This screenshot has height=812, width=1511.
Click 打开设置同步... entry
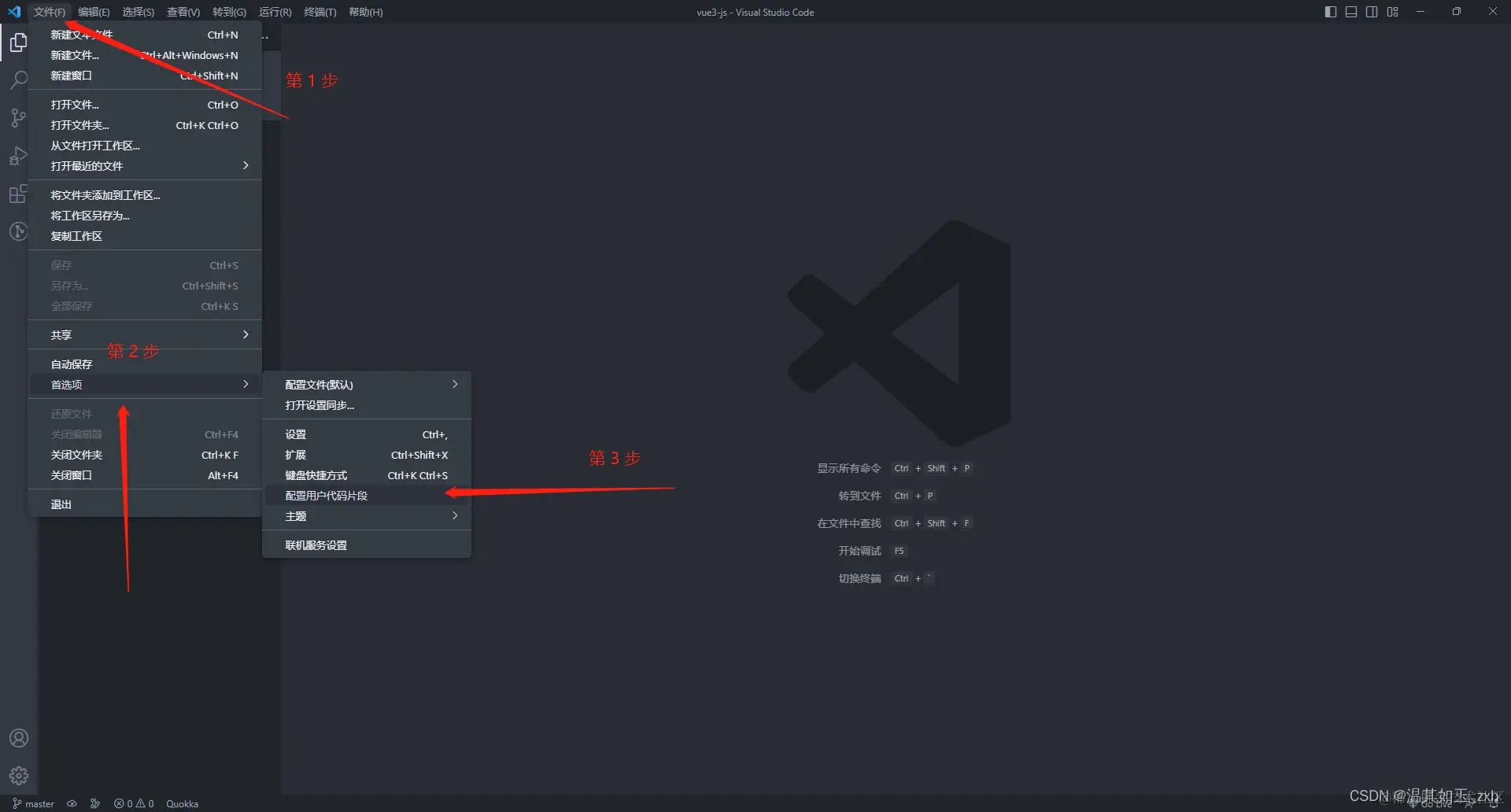point(367,405)
